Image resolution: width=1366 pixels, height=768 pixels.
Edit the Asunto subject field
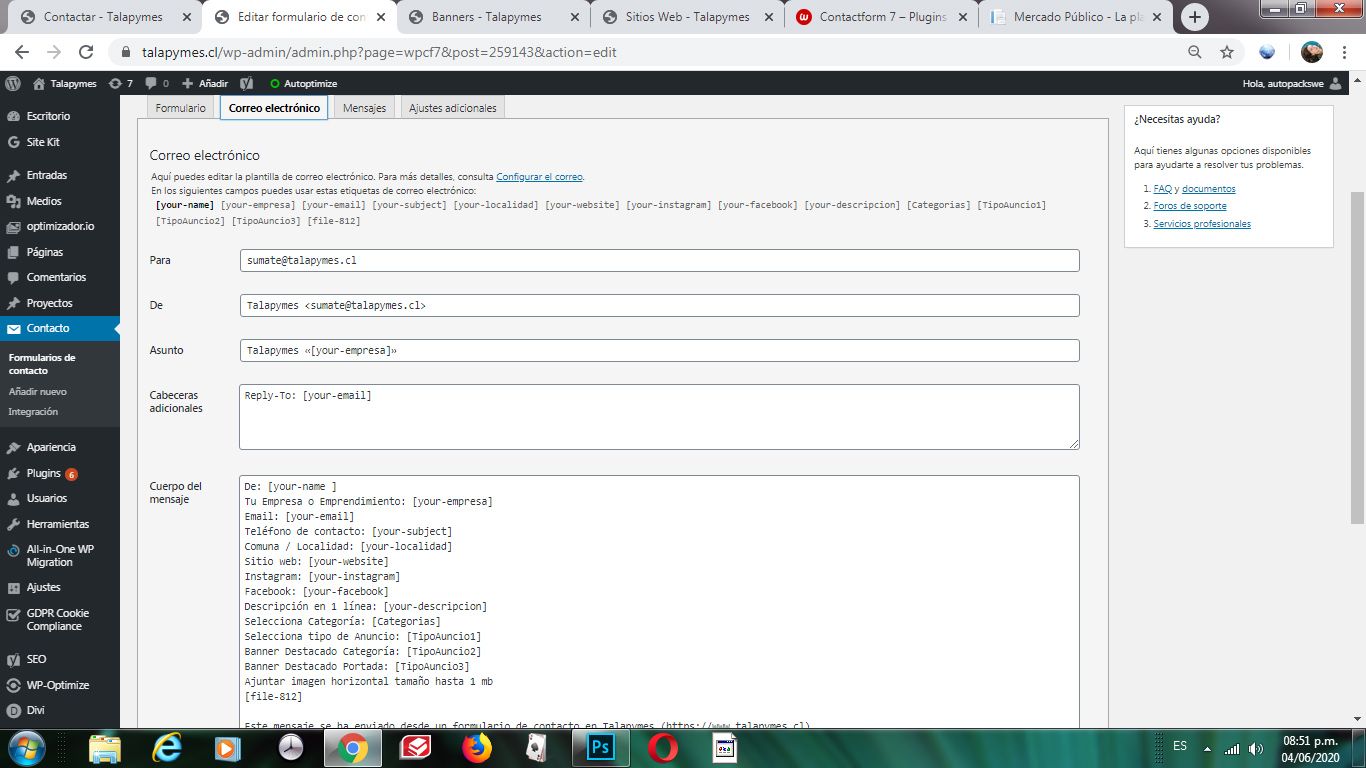click(659, 350)
